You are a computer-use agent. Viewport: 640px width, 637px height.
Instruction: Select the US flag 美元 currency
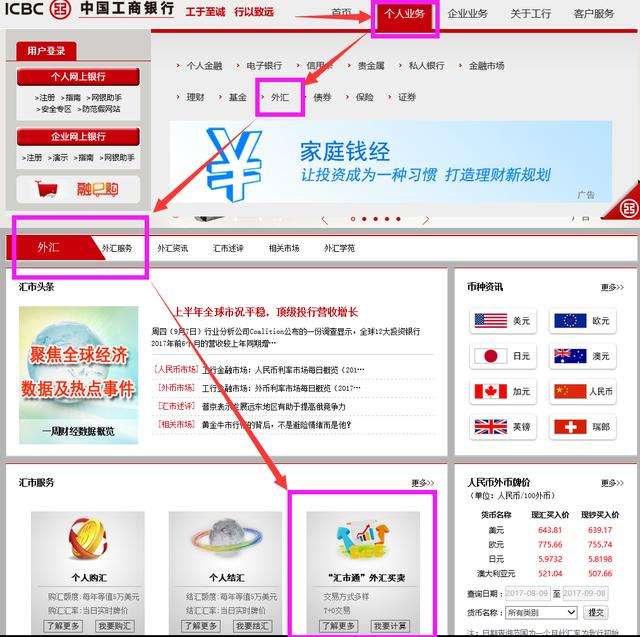point(503,321)
